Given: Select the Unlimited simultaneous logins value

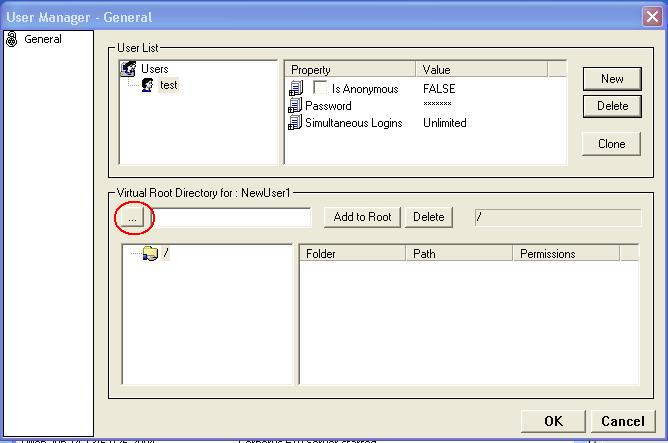Looking at the screenshot, I should pos(445,123).
